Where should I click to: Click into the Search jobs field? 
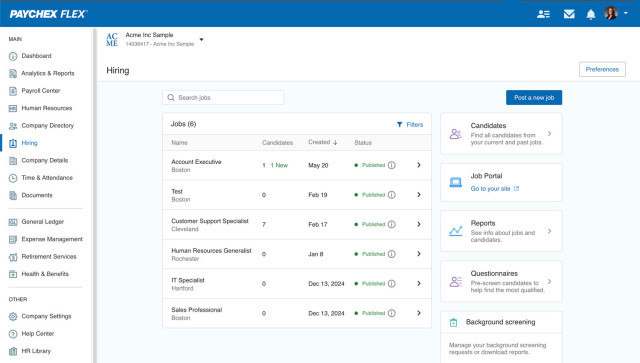pos(223,98)
